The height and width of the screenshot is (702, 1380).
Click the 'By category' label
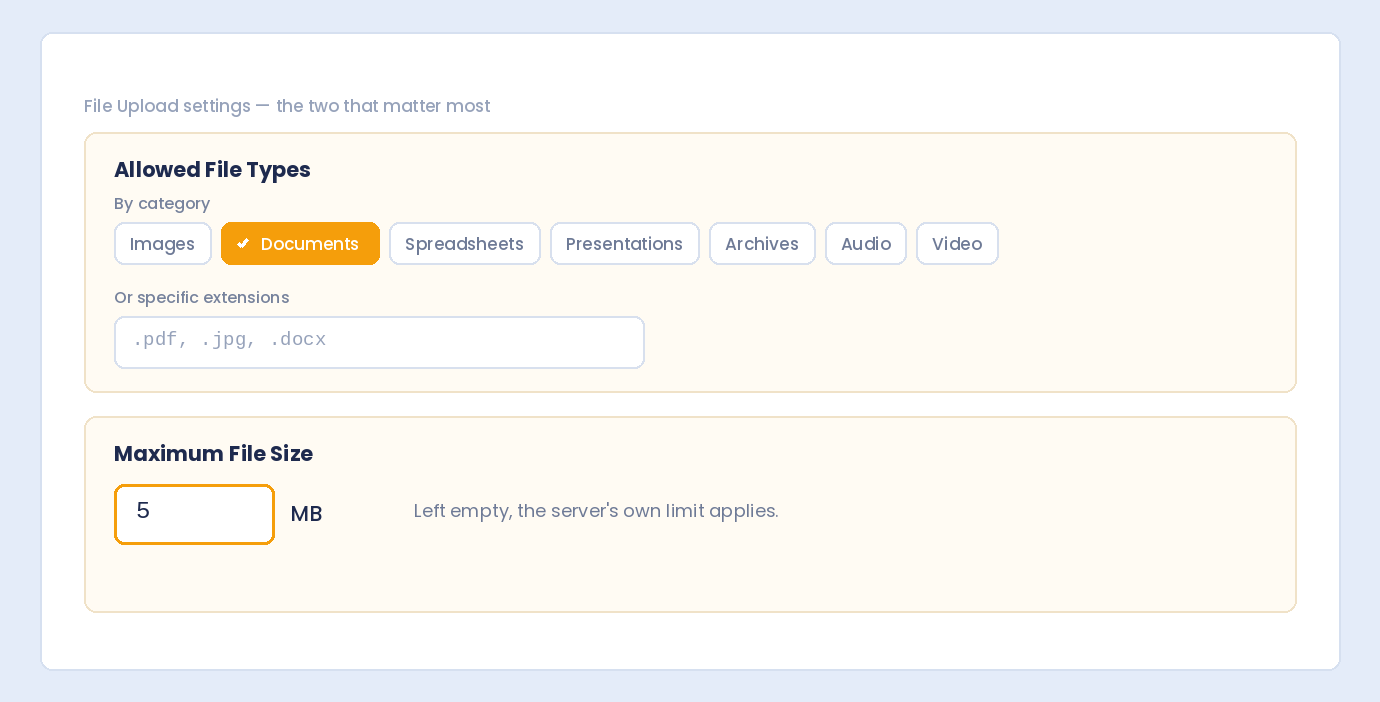point(162,204)
